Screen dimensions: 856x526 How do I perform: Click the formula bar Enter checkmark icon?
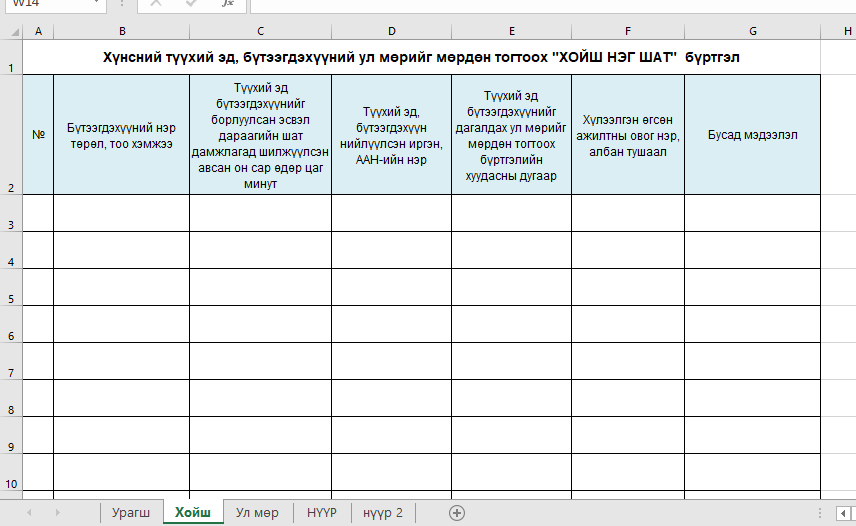point(191,3)
